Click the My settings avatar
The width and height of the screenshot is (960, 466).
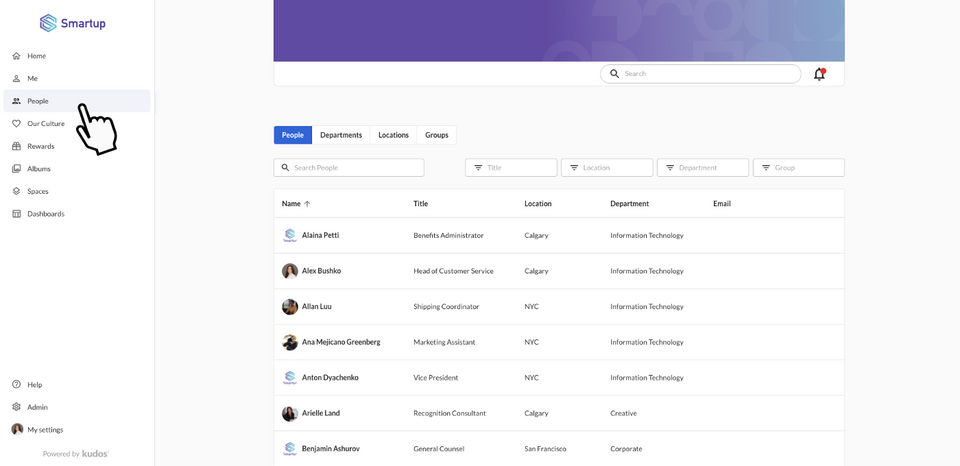17,429
